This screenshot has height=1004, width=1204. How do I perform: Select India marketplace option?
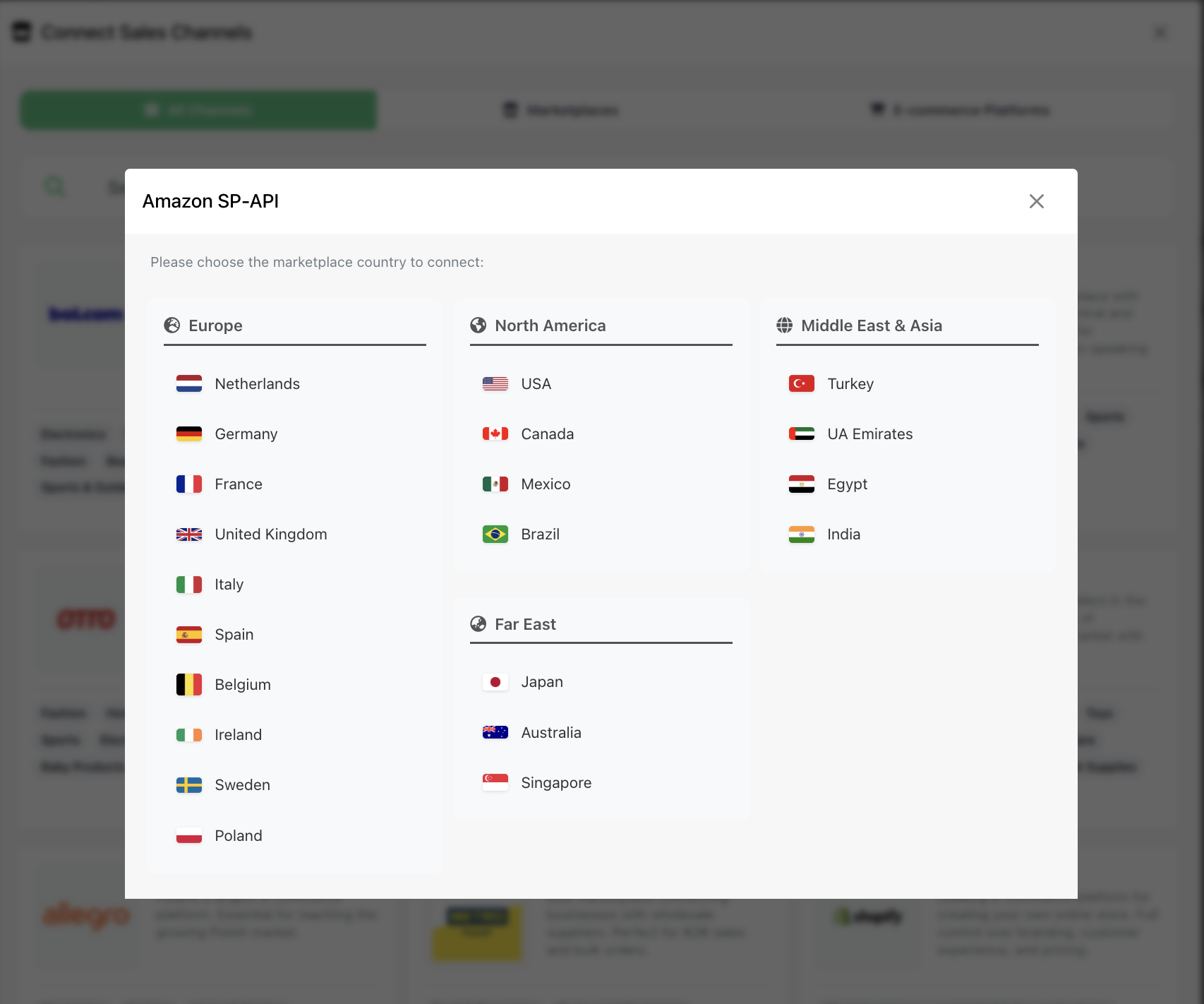point(843,534)
